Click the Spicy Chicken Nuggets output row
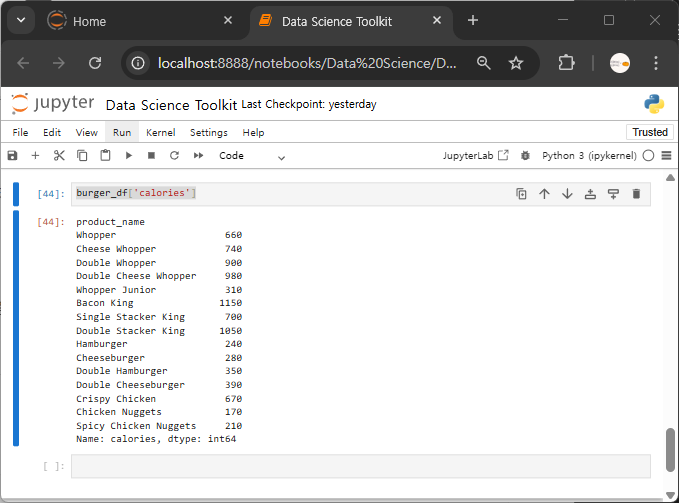The width and height of the screenshot is (679, 503). (x=159, y=426)
